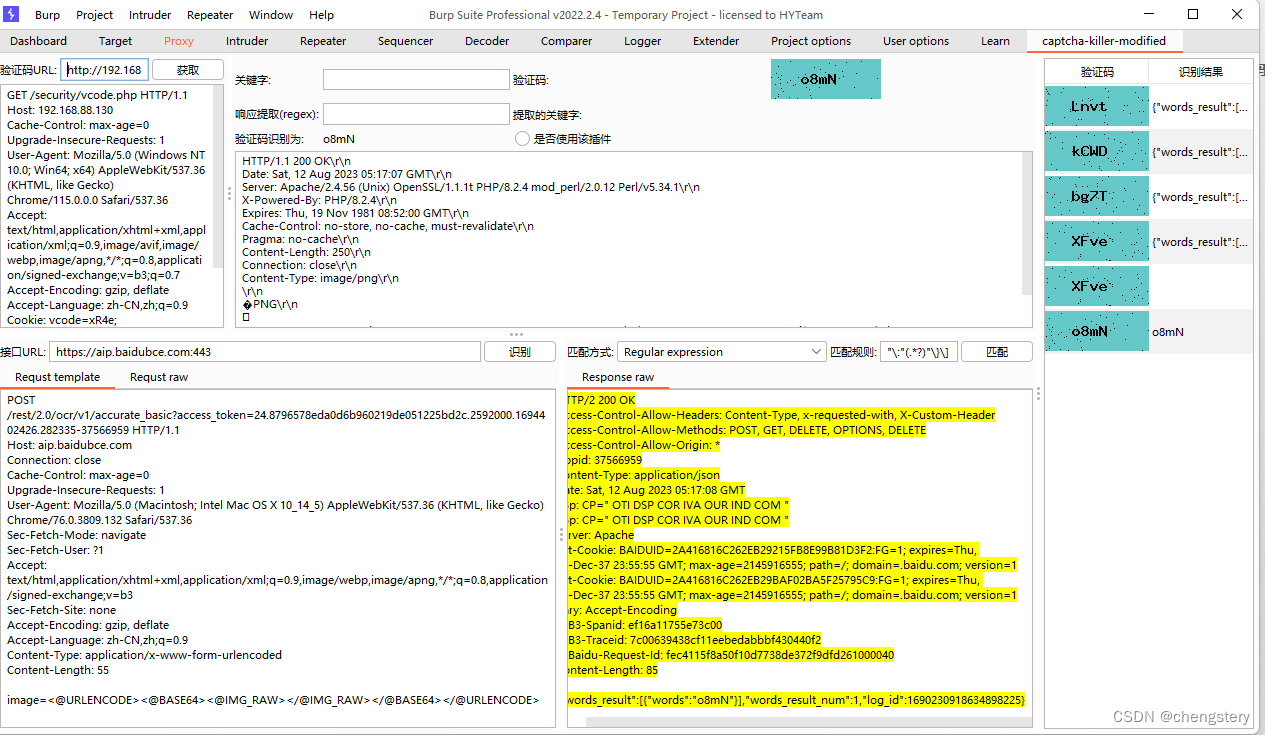
Task: Click the vertical scrollbar of captcha response panel
Action: point(1027,223)
